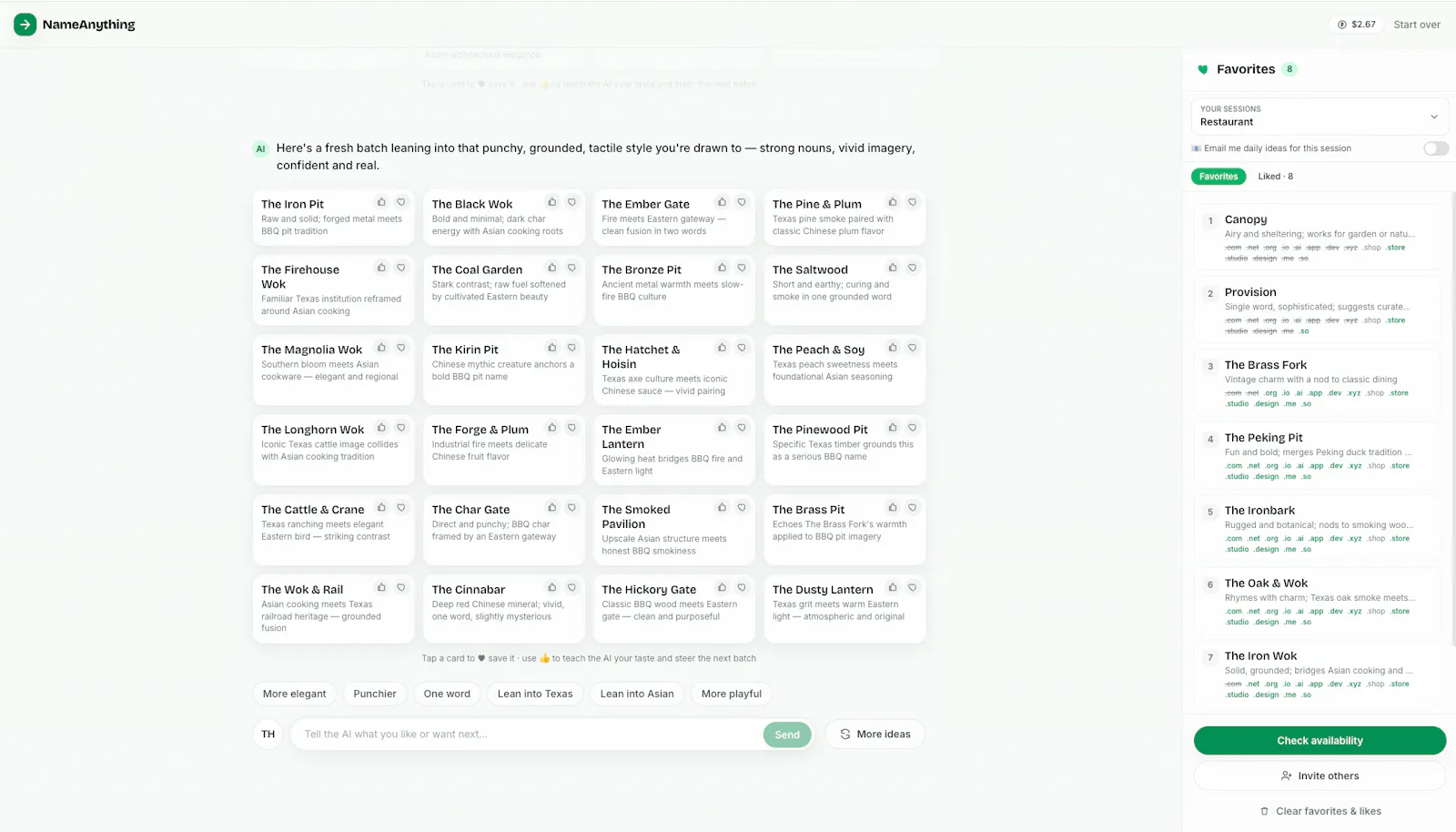Like The Ember Lantern with thumbs-up
Viewport: 1456px width, 832px height.
coord(722,428)
